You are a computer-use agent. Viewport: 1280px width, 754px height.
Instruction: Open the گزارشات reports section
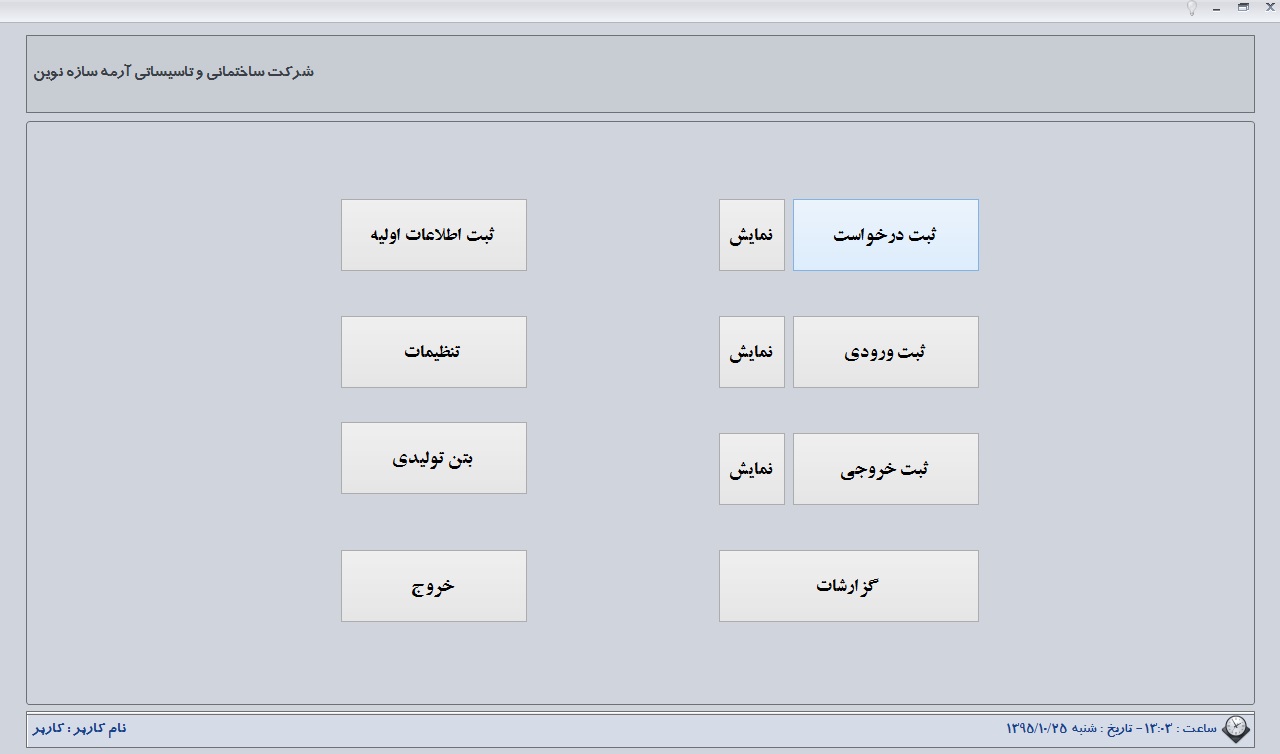click(x=849, y=586)
